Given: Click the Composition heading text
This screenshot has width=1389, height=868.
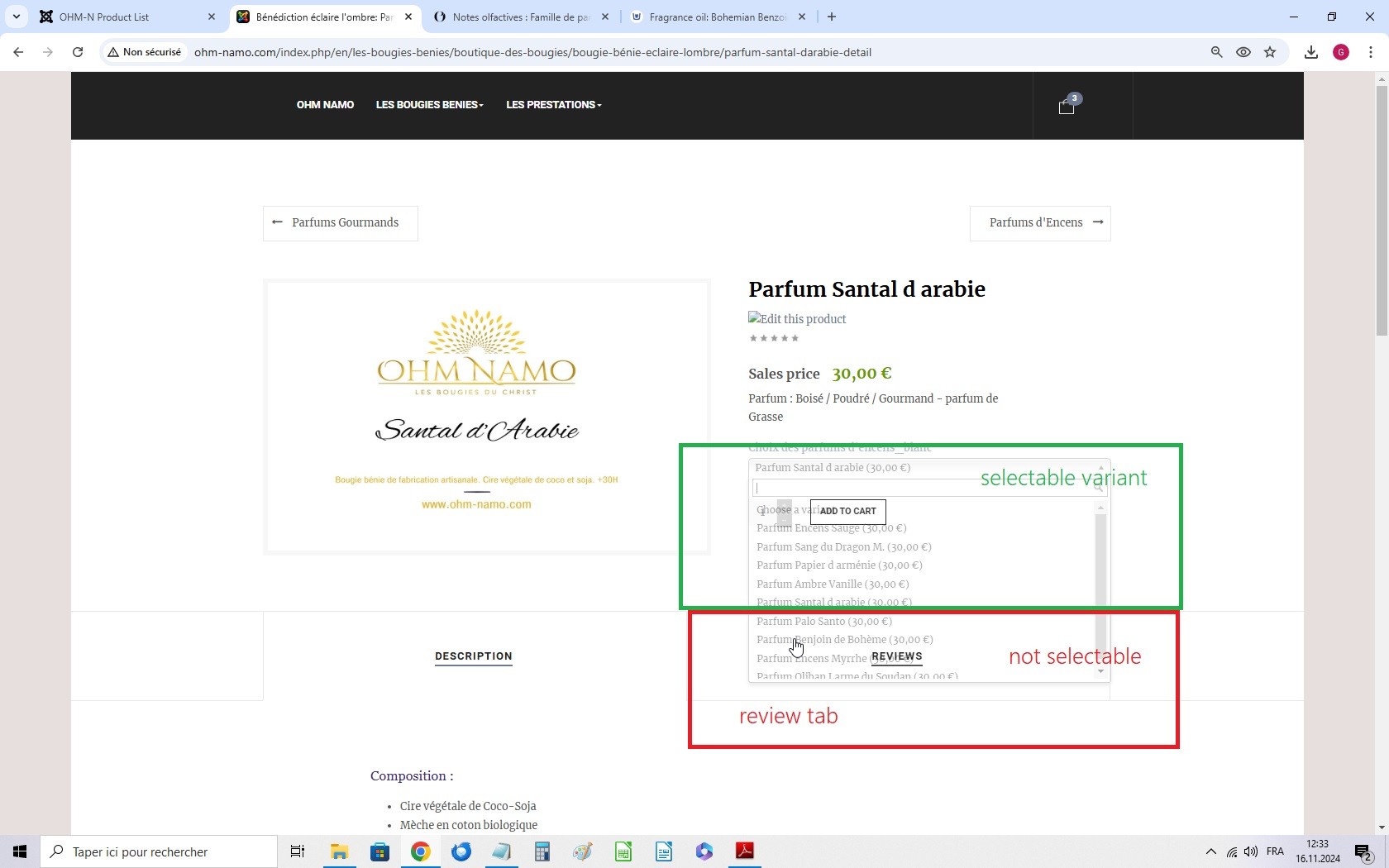Looking at the screenshot, I should pyautogui.click(x=412, y=776).
